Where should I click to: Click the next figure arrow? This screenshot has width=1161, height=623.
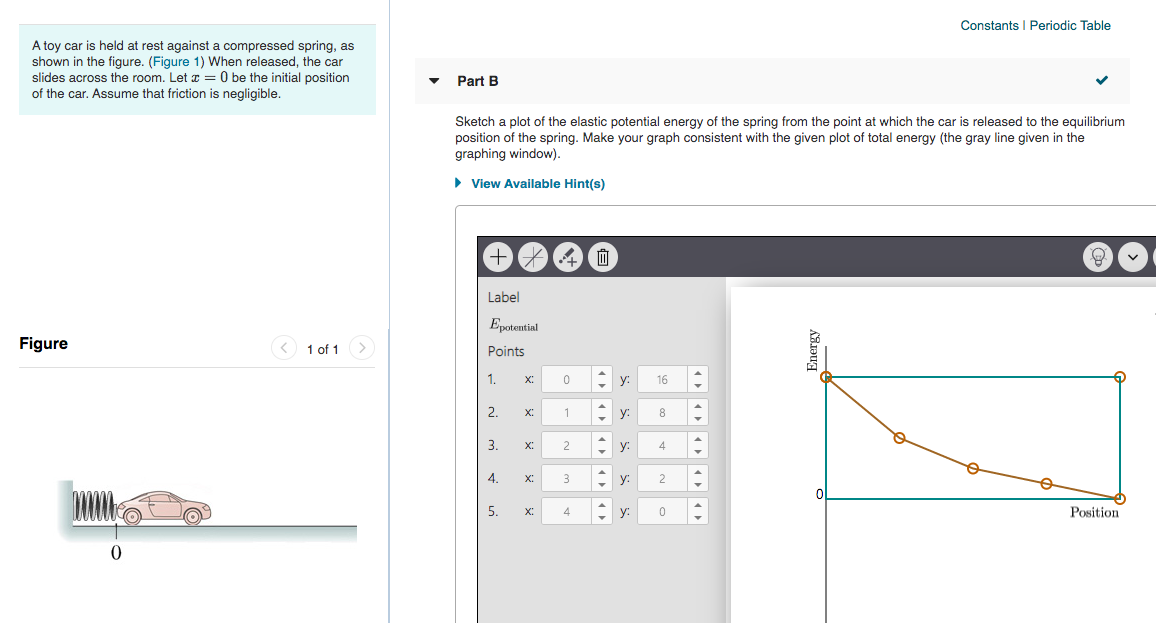pyautogui.click(x=361, y=348)
